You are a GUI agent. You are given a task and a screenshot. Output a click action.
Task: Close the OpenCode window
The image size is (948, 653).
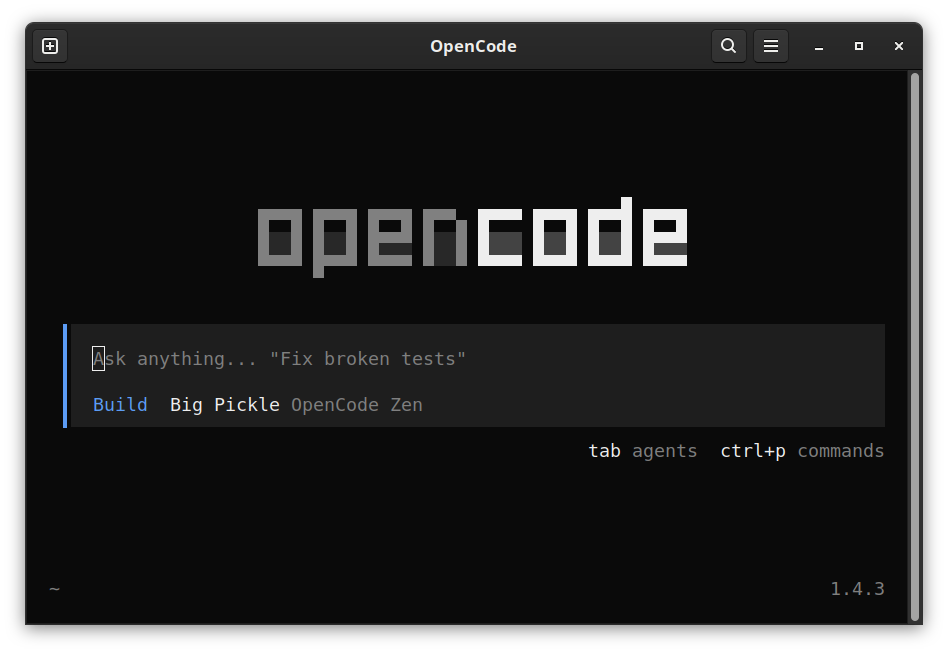898,46
